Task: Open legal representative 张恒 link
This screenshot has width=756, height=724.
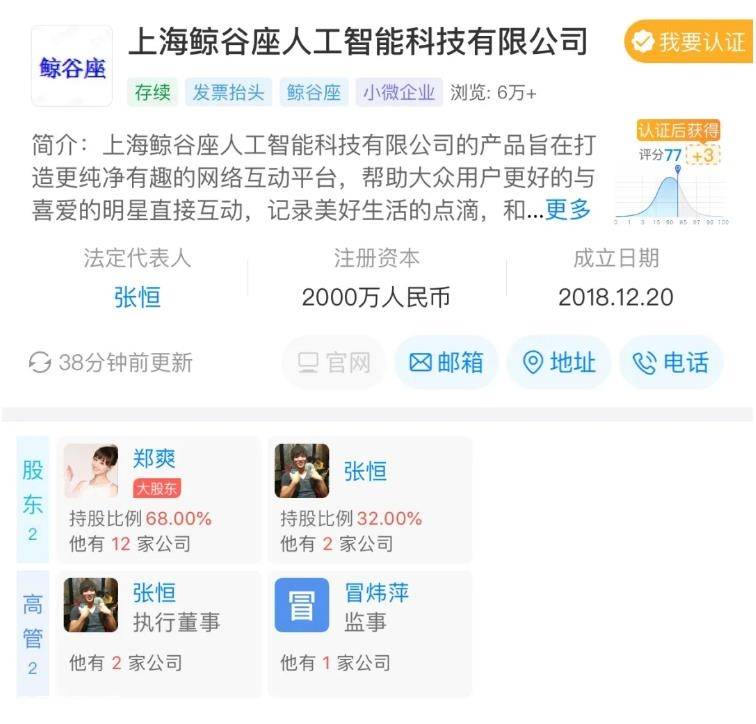Action: pos(137,297)
